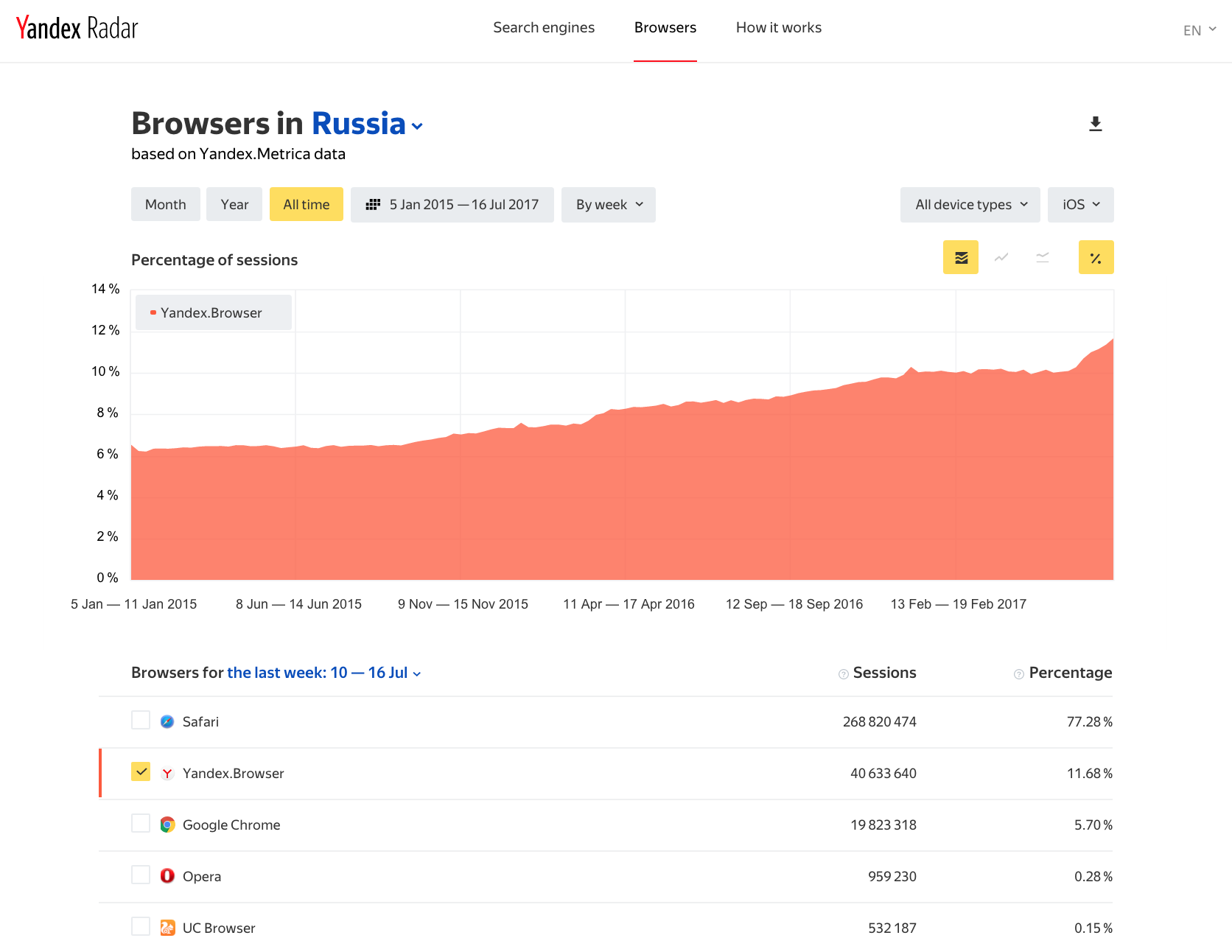Select the Browsers tab
Screen dimensions: 1232x952
point(665,28)
